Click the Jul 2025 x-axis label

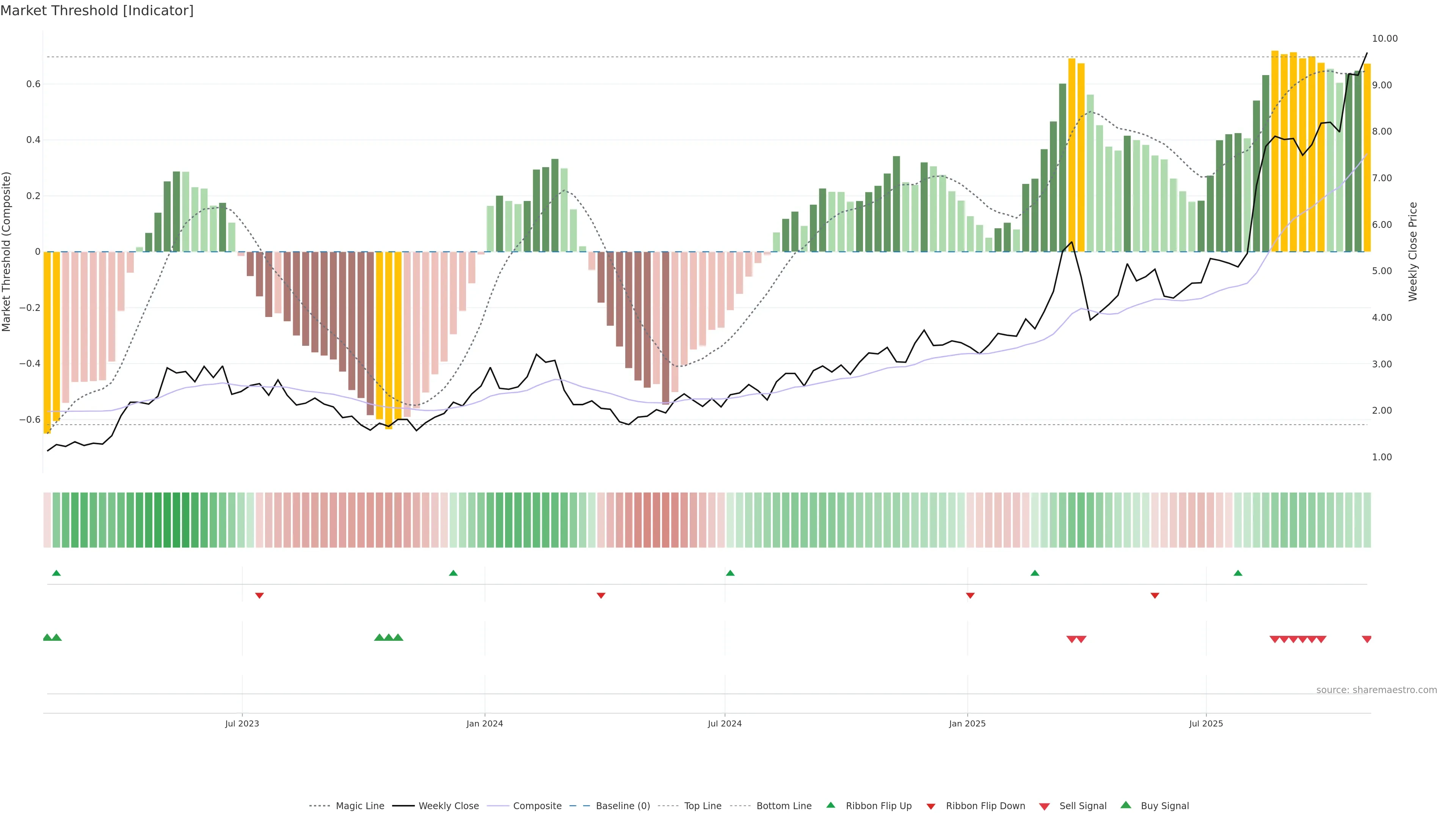(1206, 723)
